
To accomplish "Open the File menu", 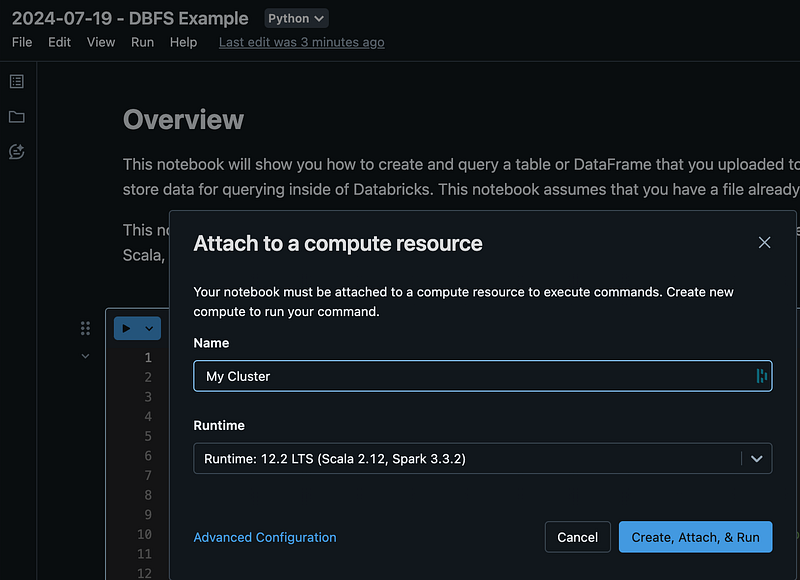I will [x=22, y=42].
